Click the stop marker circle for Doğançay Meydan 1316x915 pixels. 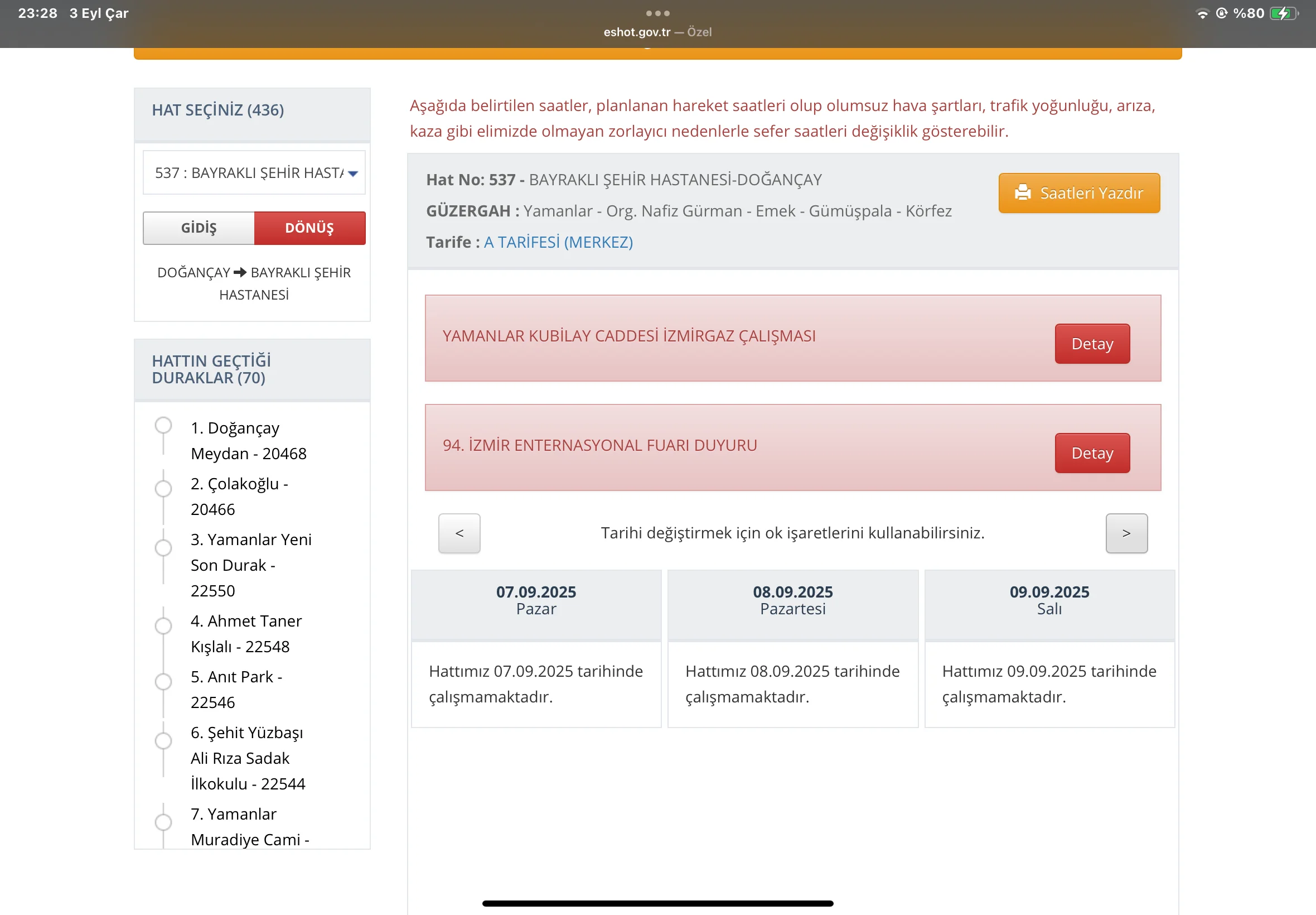[x=163, y=425]
